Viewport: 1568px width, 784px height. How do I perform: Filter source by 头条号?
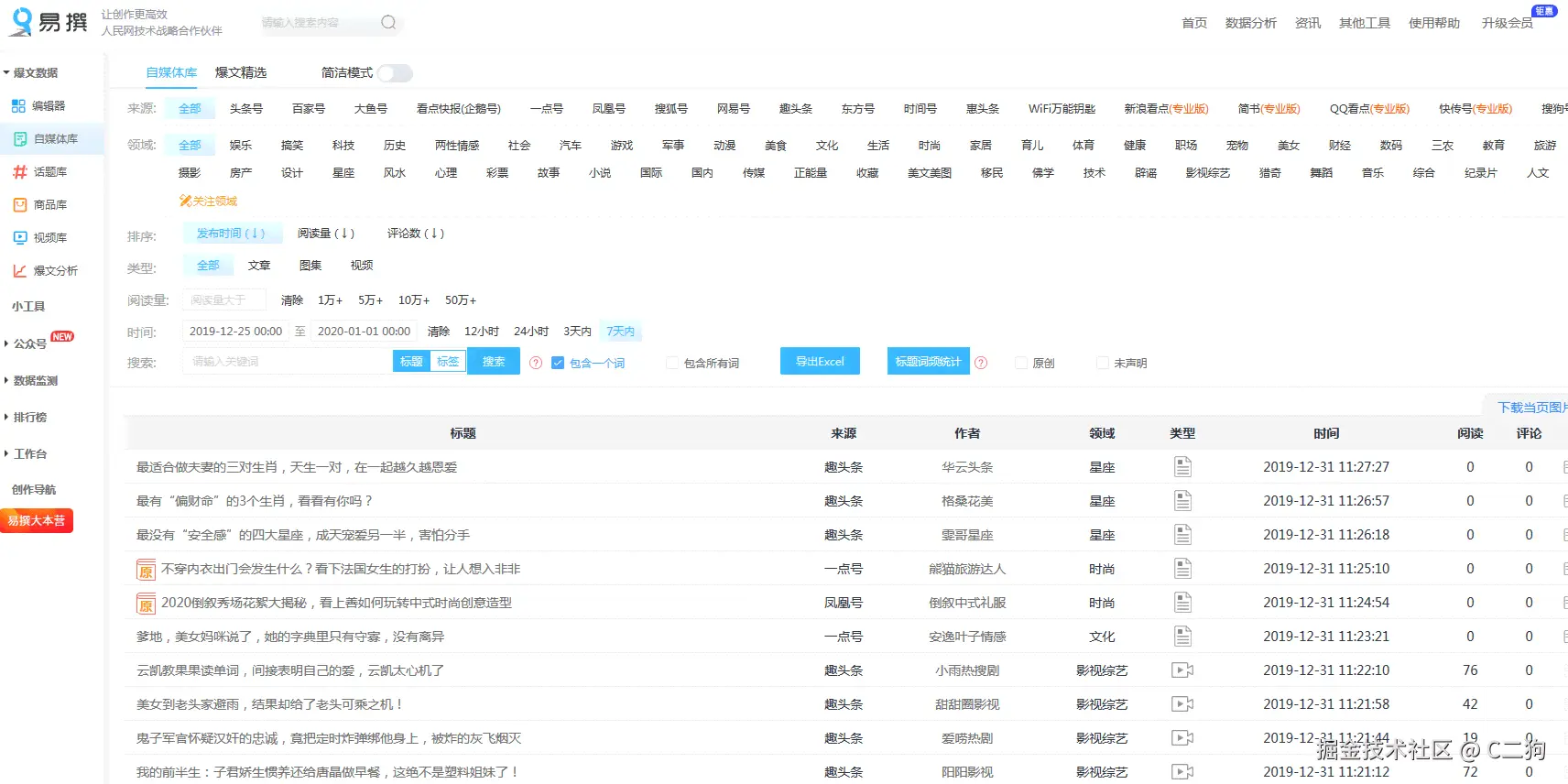click(245, 109)
